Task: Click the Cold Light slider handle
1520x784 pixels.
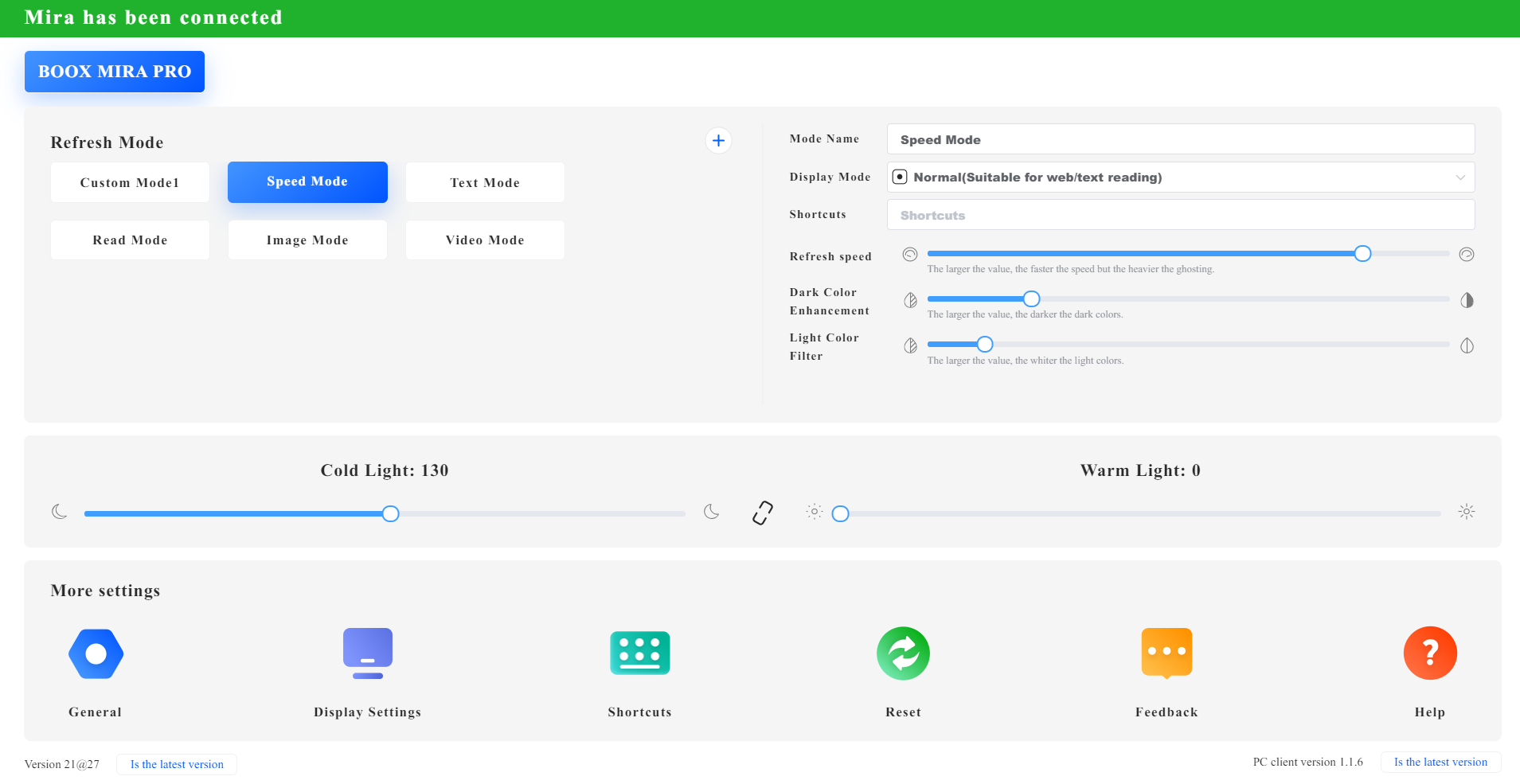Action: (x=390, y=514)
